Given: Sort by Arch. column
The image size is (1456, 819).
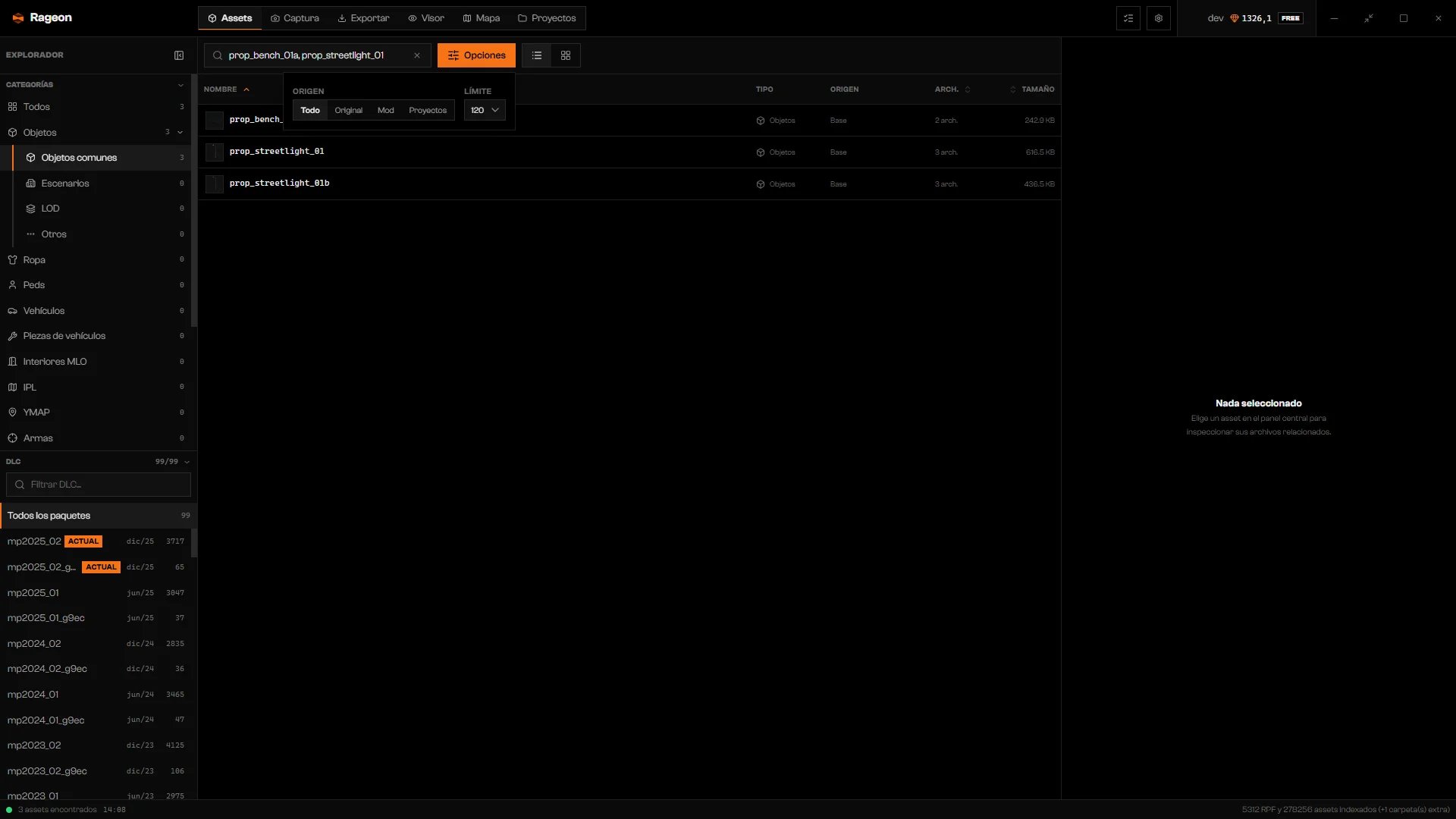Looking at the screenshot, I should tap(952, 89).
